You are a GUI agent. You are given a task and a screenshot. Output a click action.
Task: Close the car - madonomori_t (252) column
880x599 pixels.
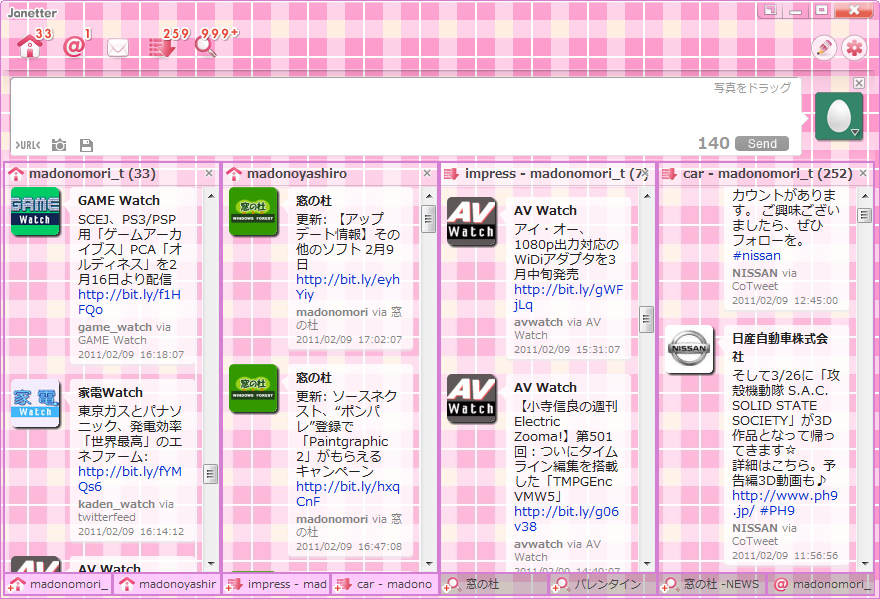(x=863, y=173)
